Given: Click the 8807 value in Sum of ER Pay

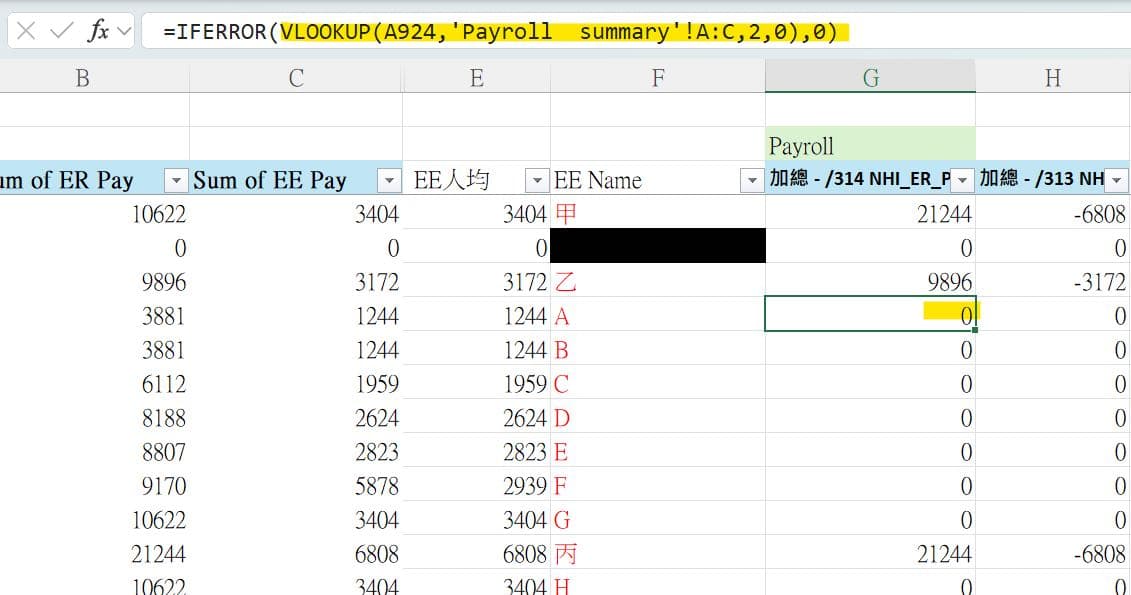Looking at the screenshot, I should (x=163, y=451).
